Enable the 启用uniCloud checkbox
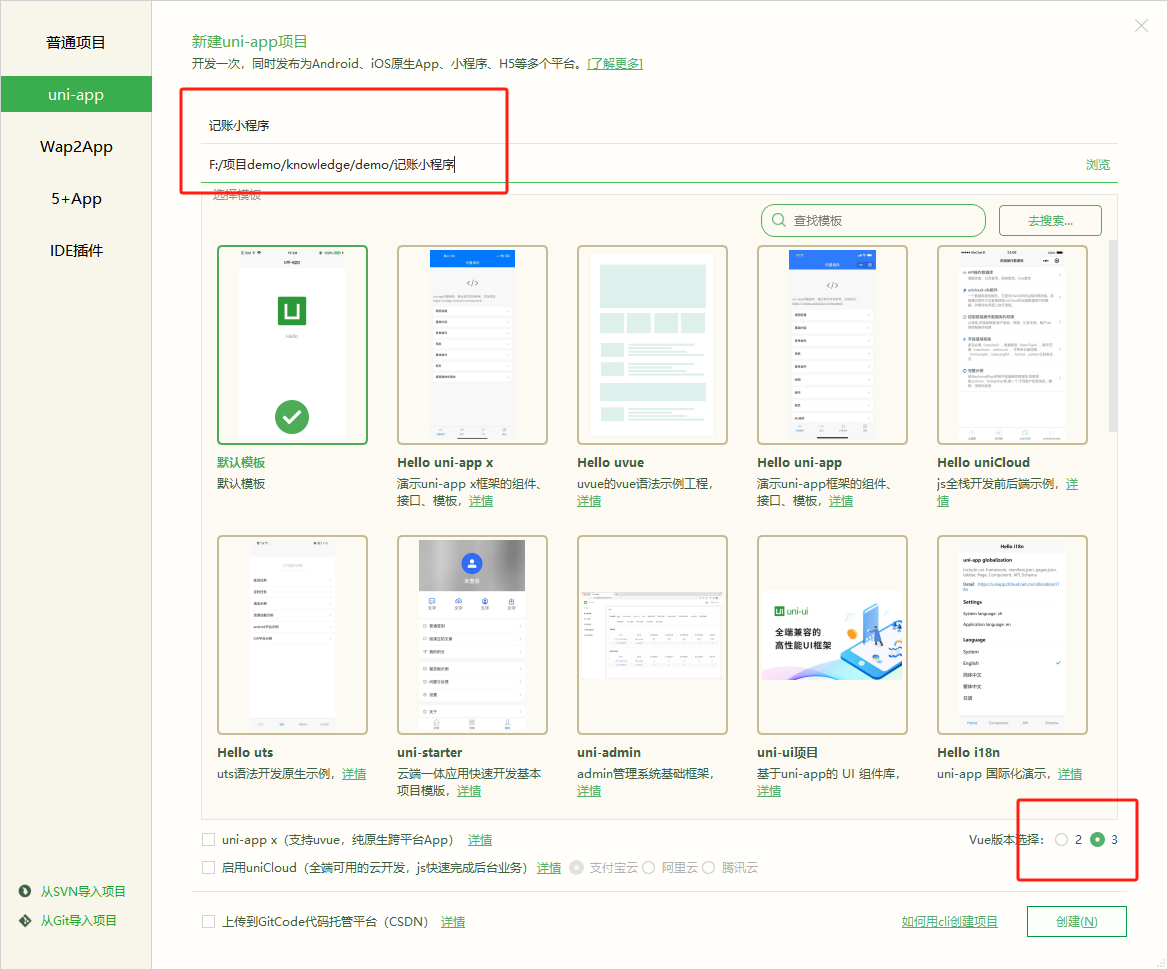Viewport: 1168px width, 970px height. [209, 867]
